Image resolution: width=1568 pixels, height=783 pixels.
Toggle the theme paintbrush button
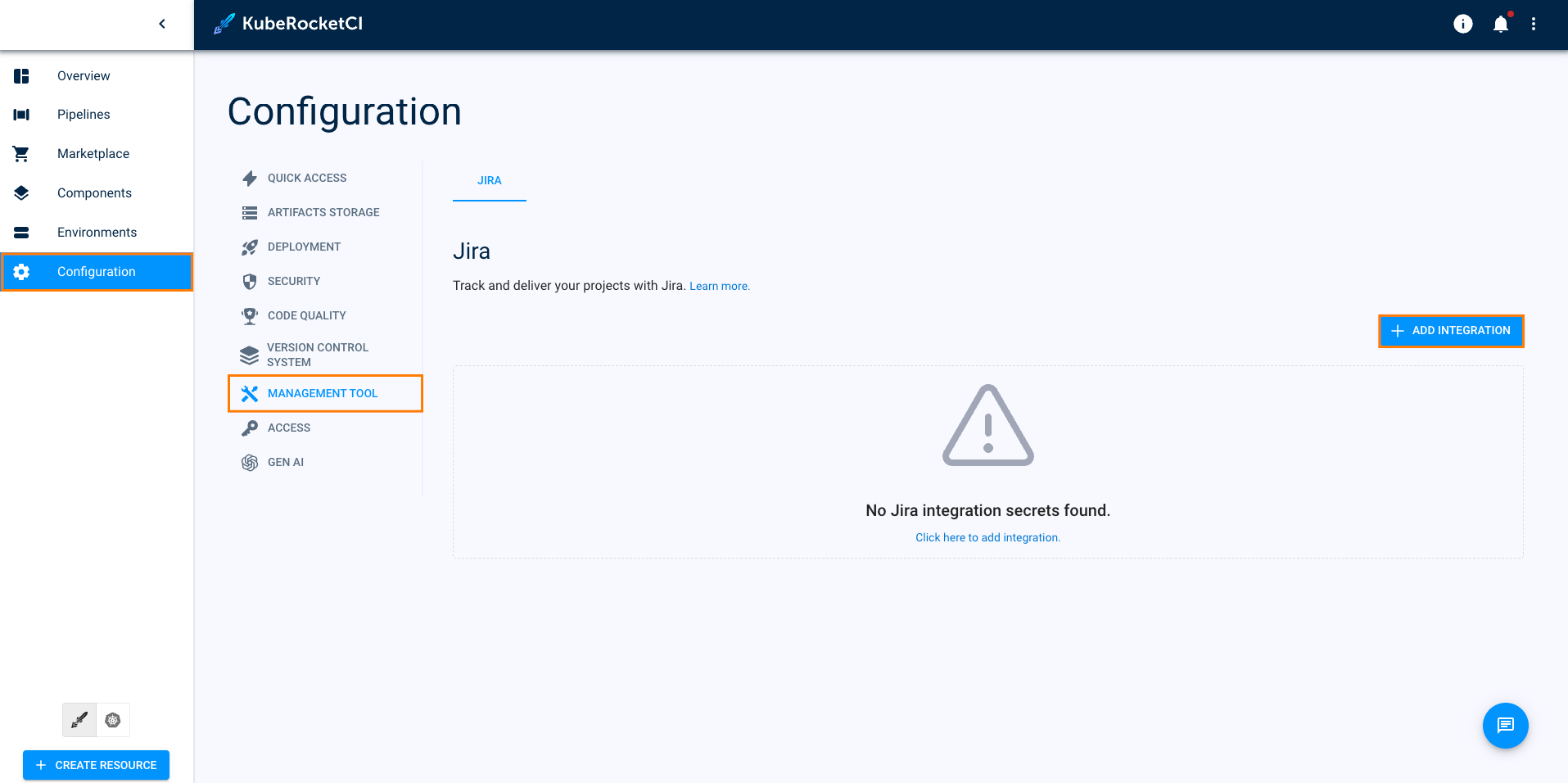pos(79,720)
